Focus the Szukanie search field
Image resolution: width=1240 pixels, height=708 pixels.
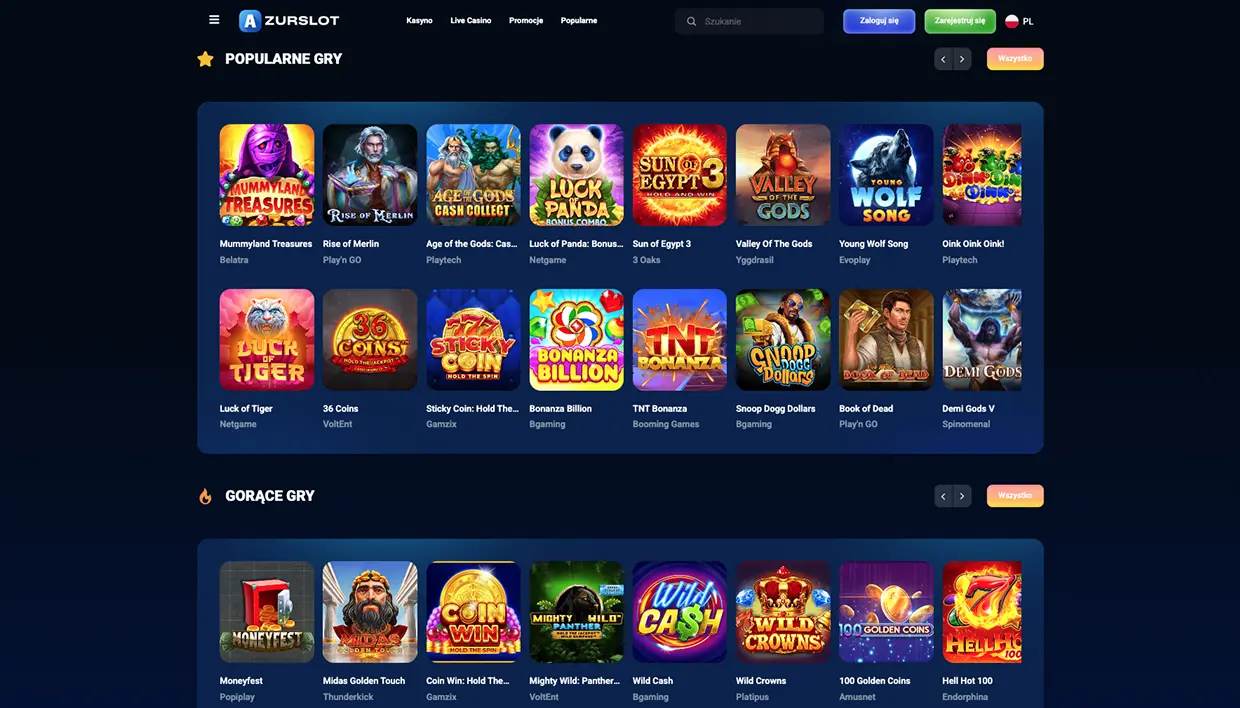pos(749,21)
